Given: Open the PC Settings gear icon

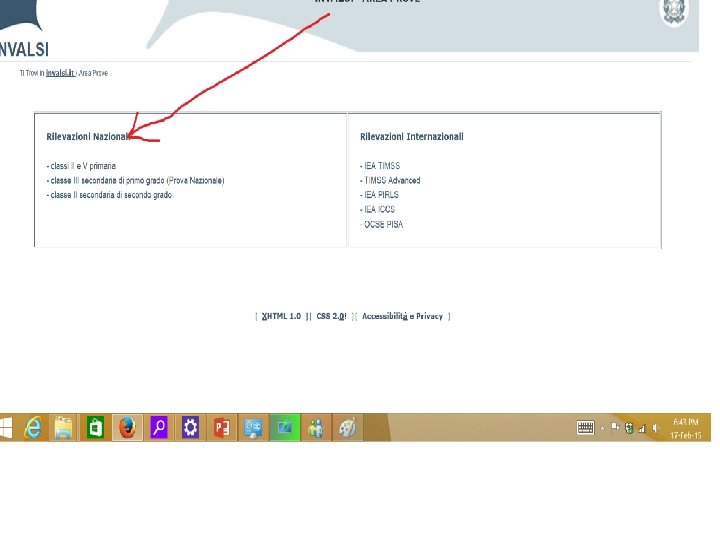Looking at the screenshot, I should click(190, 428).
